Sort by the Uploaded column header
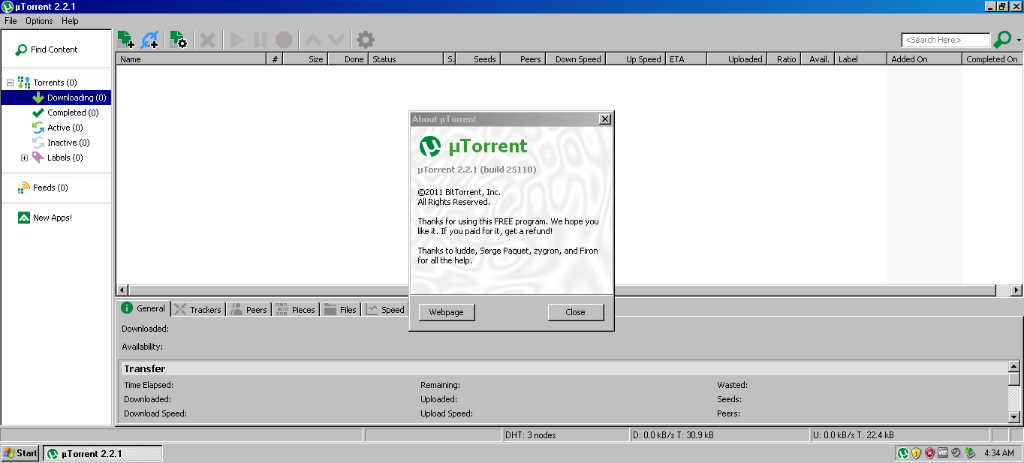The height and width of the screenshot is (463, 1024). tap(737, 59)
